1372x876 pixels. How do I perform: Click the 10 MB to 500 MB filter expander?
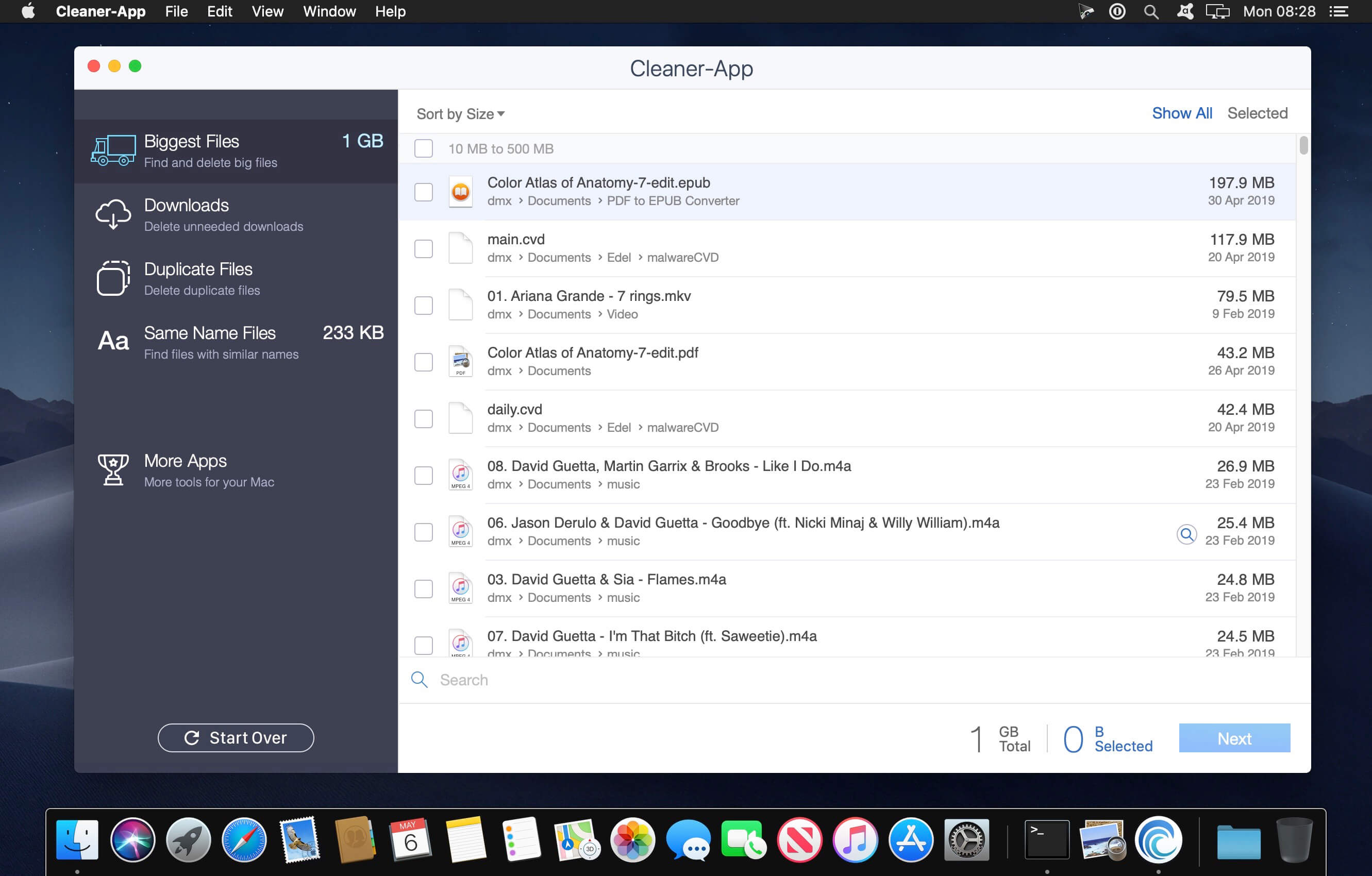click(x=500, y=148)
